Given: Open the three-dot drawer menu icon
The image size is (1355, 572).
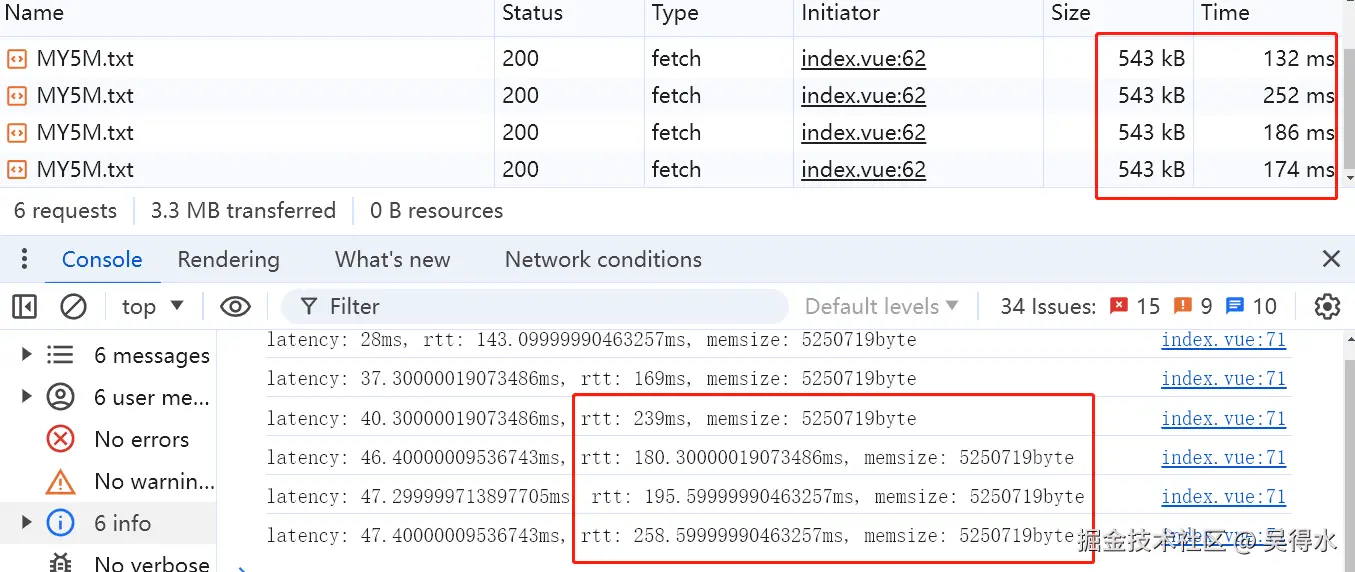Looking at the screenshot, I should (25, 260).
